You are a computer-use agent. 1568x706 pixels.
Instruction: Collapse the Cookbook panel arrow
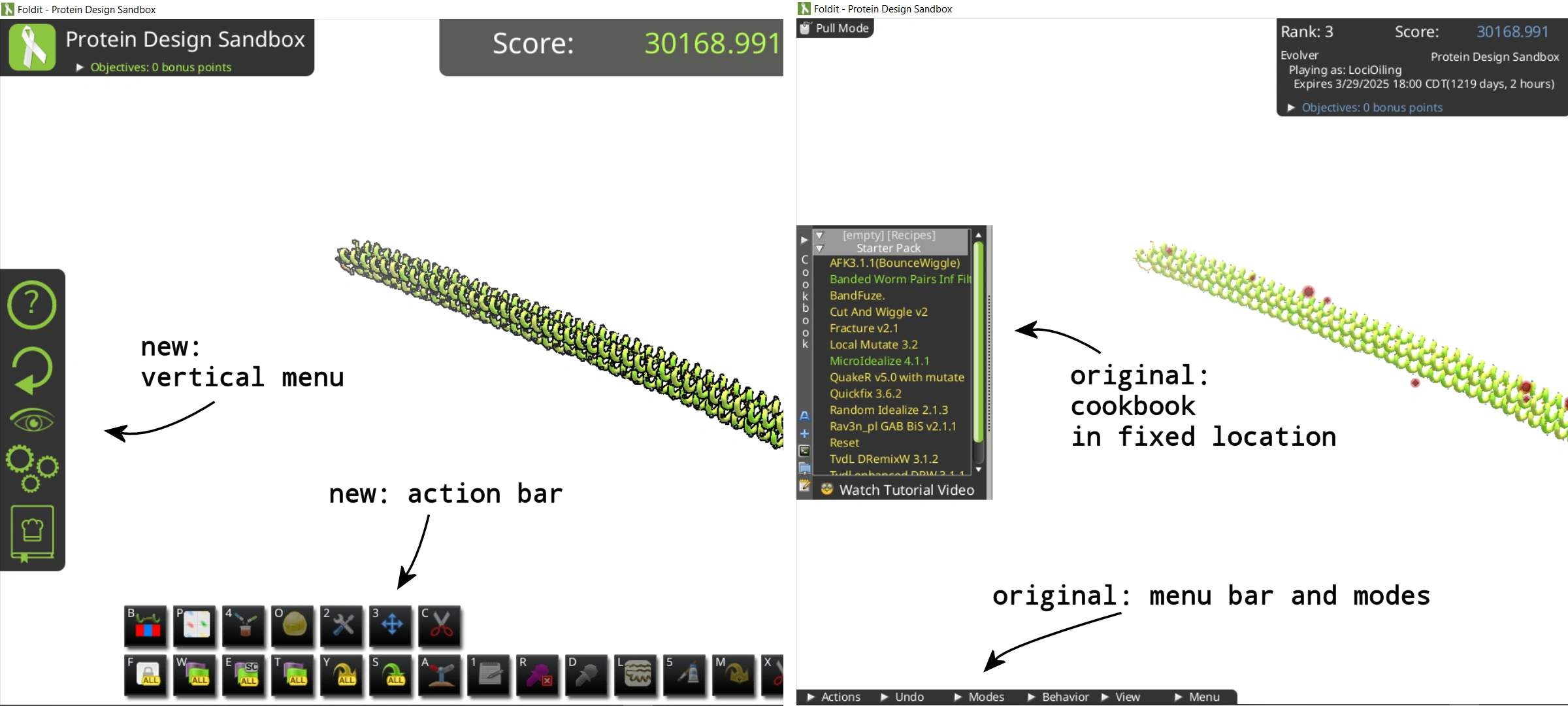804,240
